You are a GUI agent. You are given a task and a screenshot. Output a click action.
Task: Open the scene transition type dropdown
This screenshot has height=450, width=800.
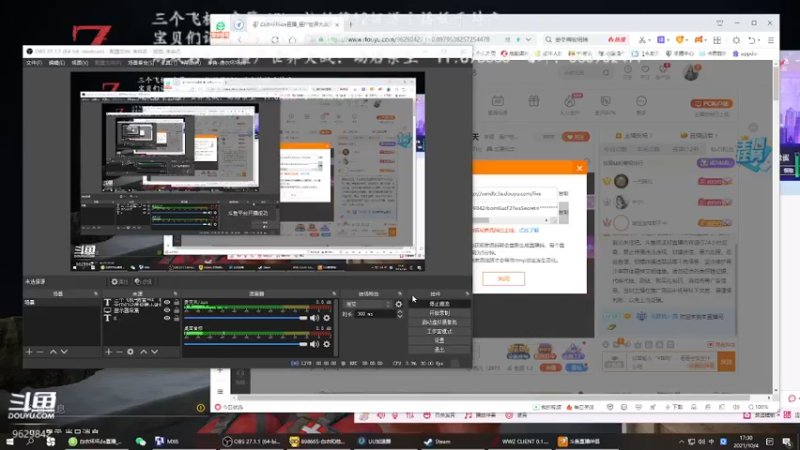click(367, 304)
